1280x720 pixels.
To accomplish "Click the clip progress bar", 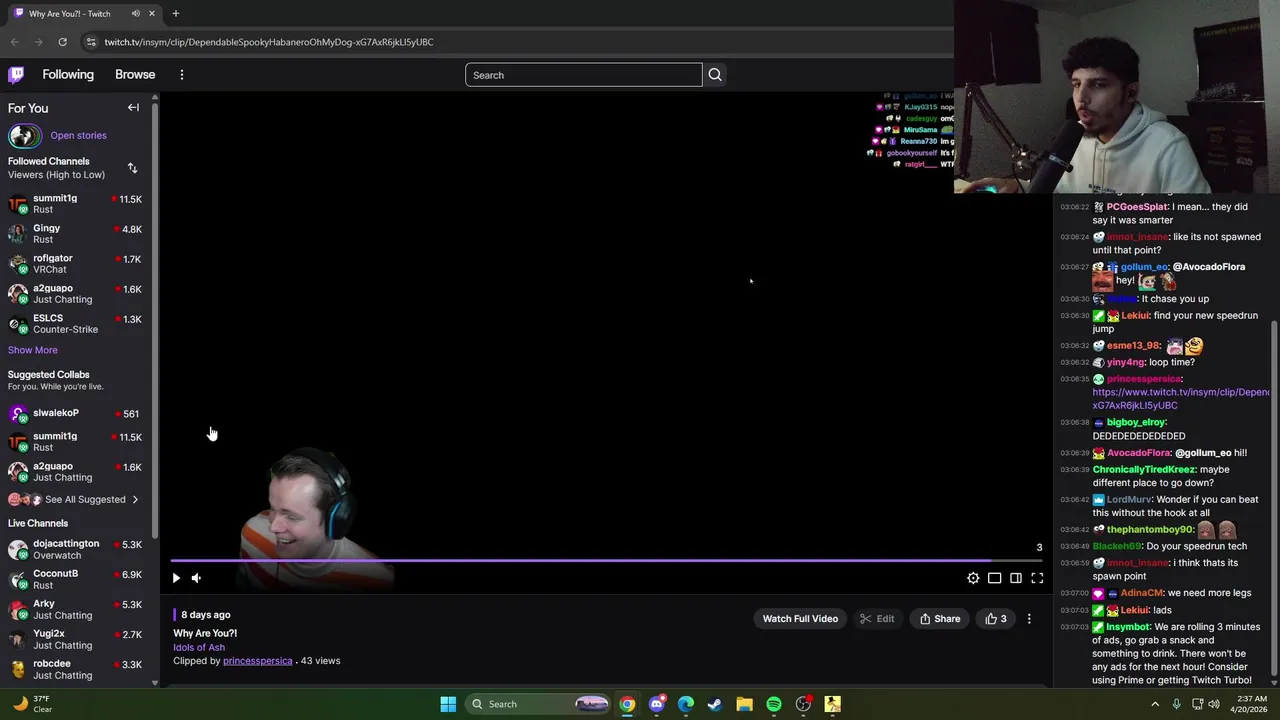I will [x=607, y=561].
